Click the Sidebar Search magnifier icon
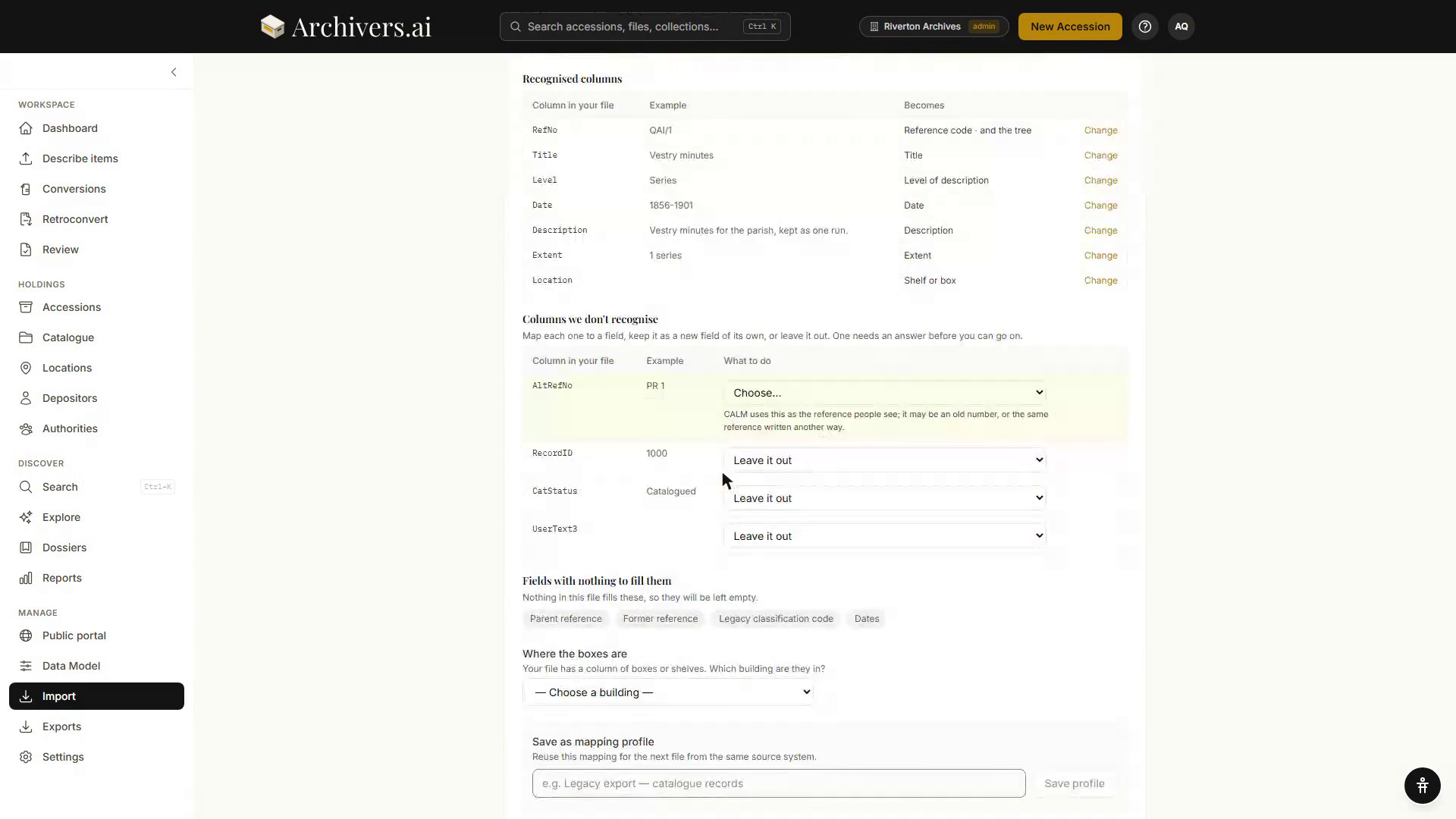 [26, 487]
